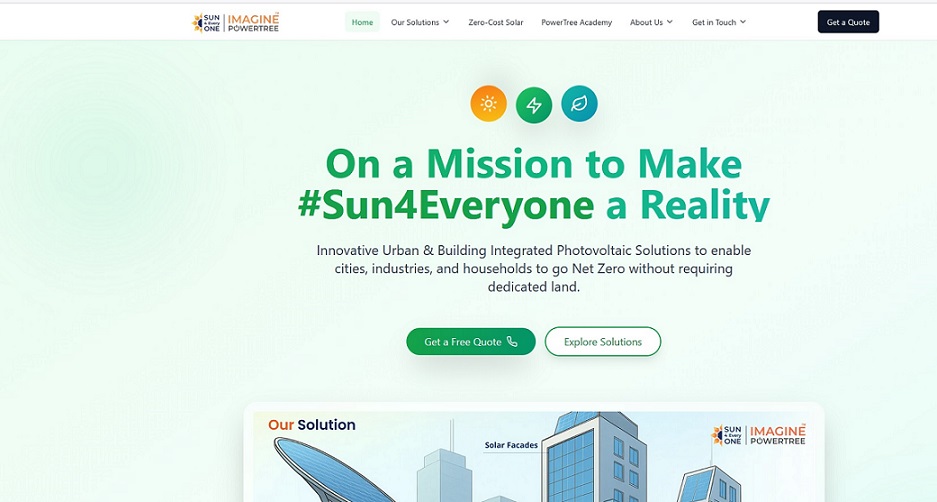The height and width of the screenshot is (502, 937).
Task: Click the teal leaf icon circle
Action: pyautogui.click(x=579, y=104)
